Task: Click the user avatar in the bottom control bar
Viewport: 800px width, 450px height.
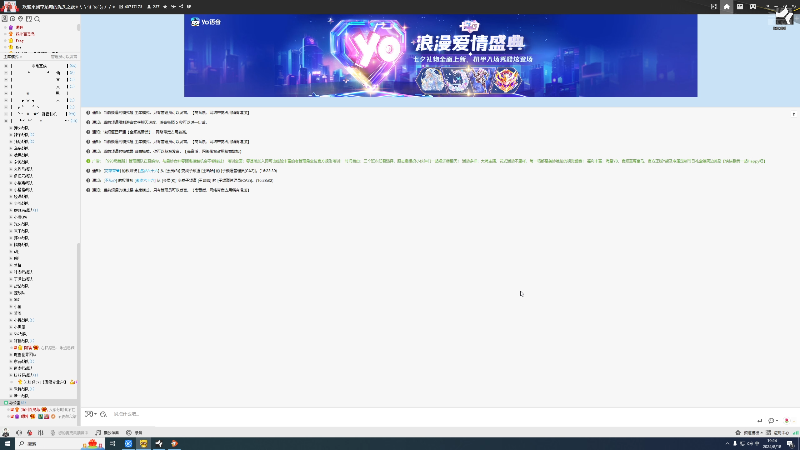Action: point(6,433)
